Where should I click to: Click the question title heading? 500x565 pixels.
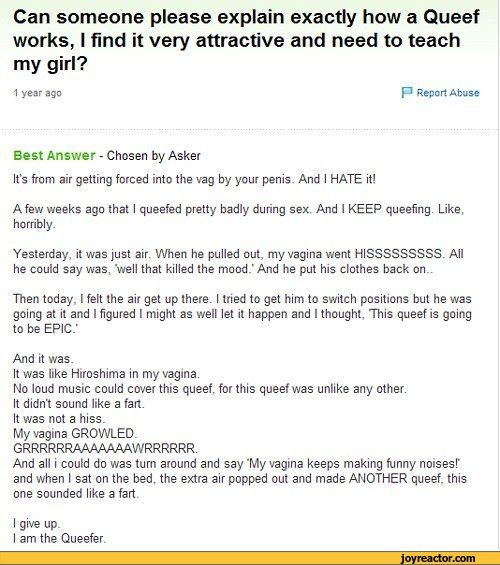click(x=246, y=40)
